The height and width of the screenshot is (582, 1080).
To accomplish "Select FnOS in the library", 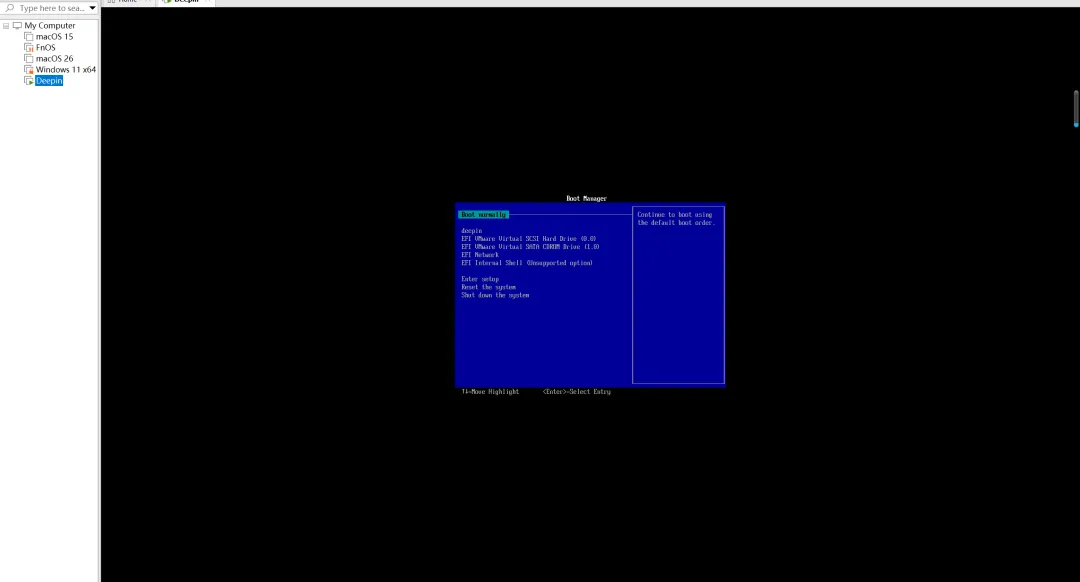I will 45,48.
